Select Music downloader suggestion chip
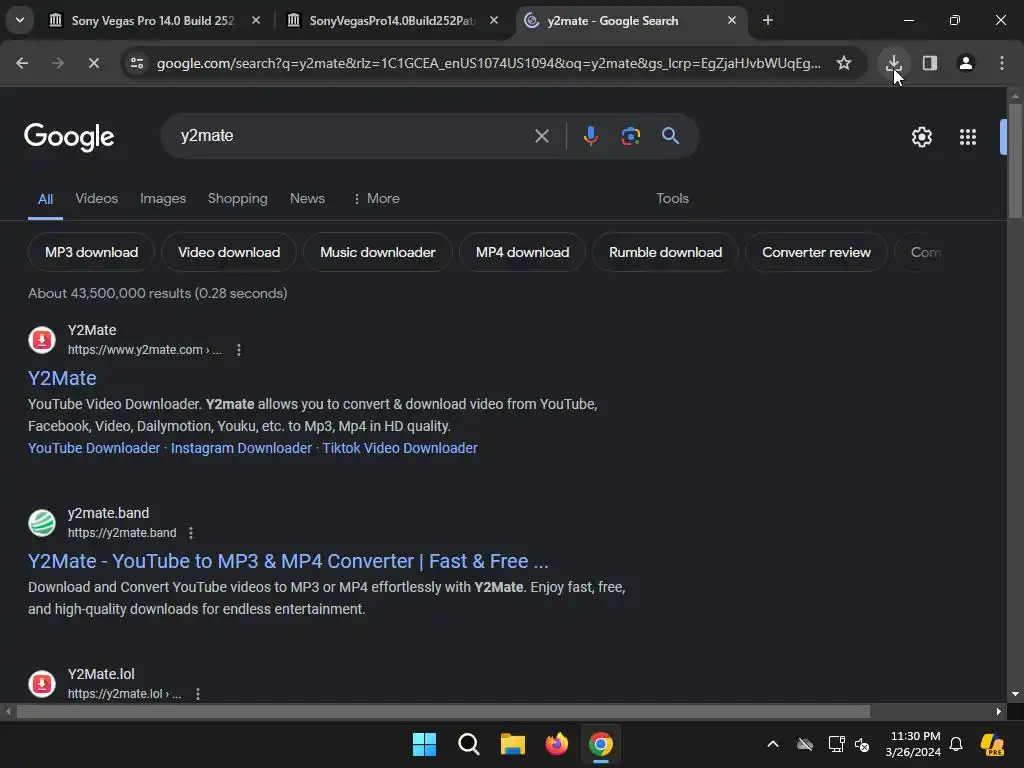 click(377, 253)
